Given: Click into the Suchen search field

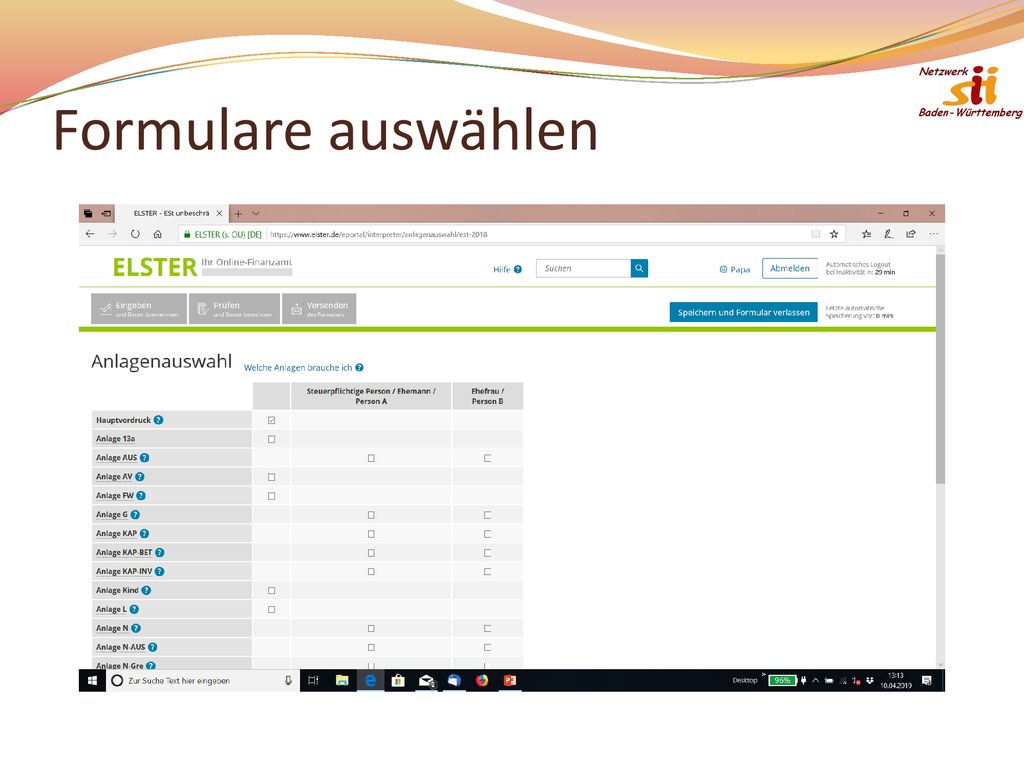Looking at the screenshot, I should (x=583, y=268).
